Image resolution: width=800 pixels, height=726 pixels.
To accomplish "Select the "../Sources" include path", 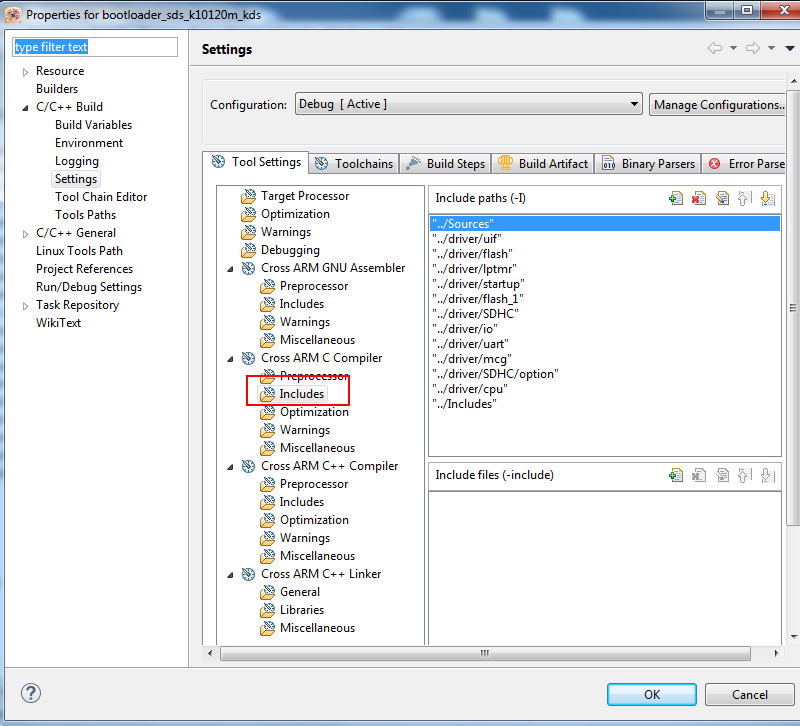I will click(605, 223).
